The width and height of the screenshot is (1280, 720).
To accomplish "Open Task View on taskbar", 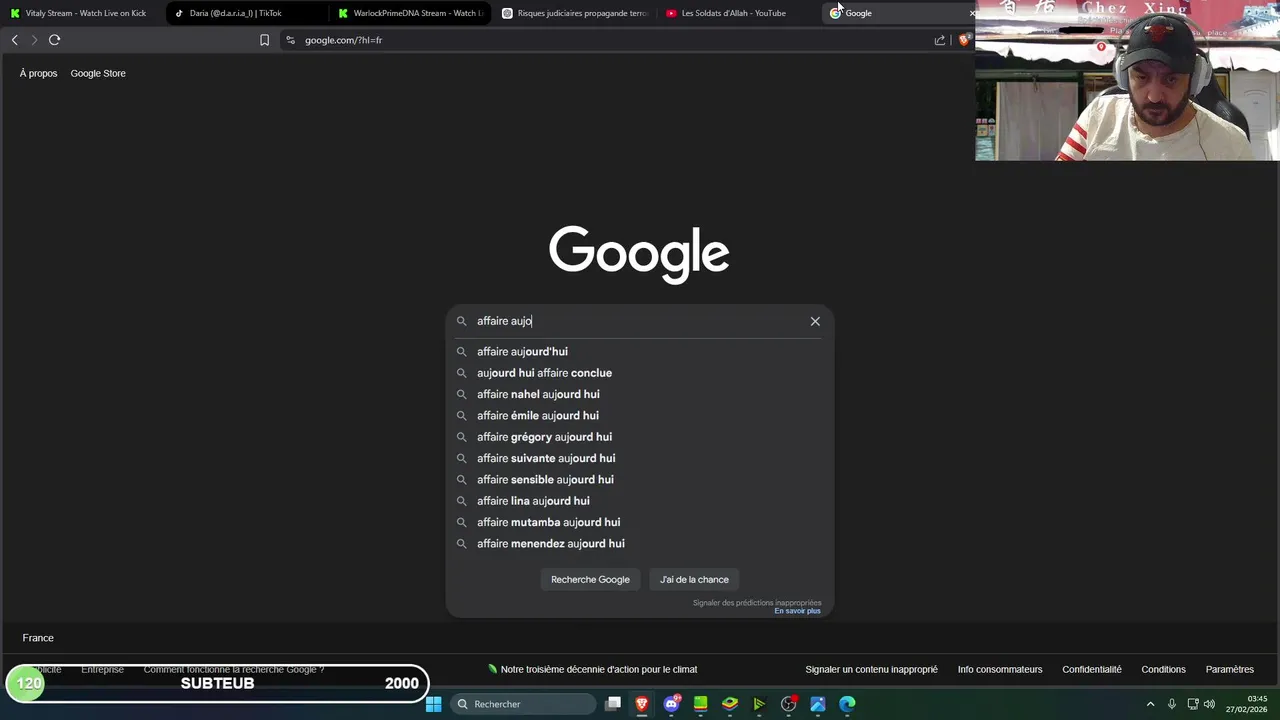I will [x=613, y=704].
